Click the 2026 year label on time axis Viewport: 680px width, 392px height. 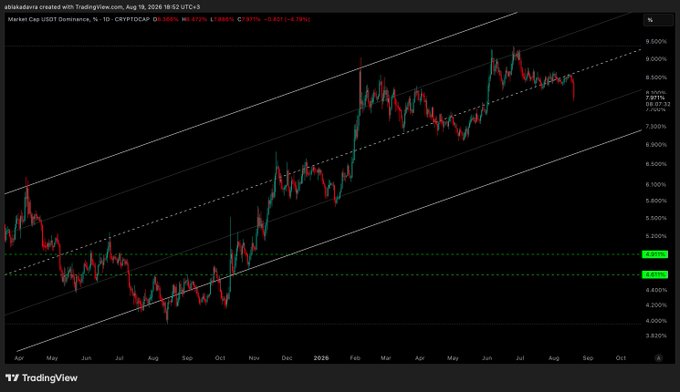321,358
